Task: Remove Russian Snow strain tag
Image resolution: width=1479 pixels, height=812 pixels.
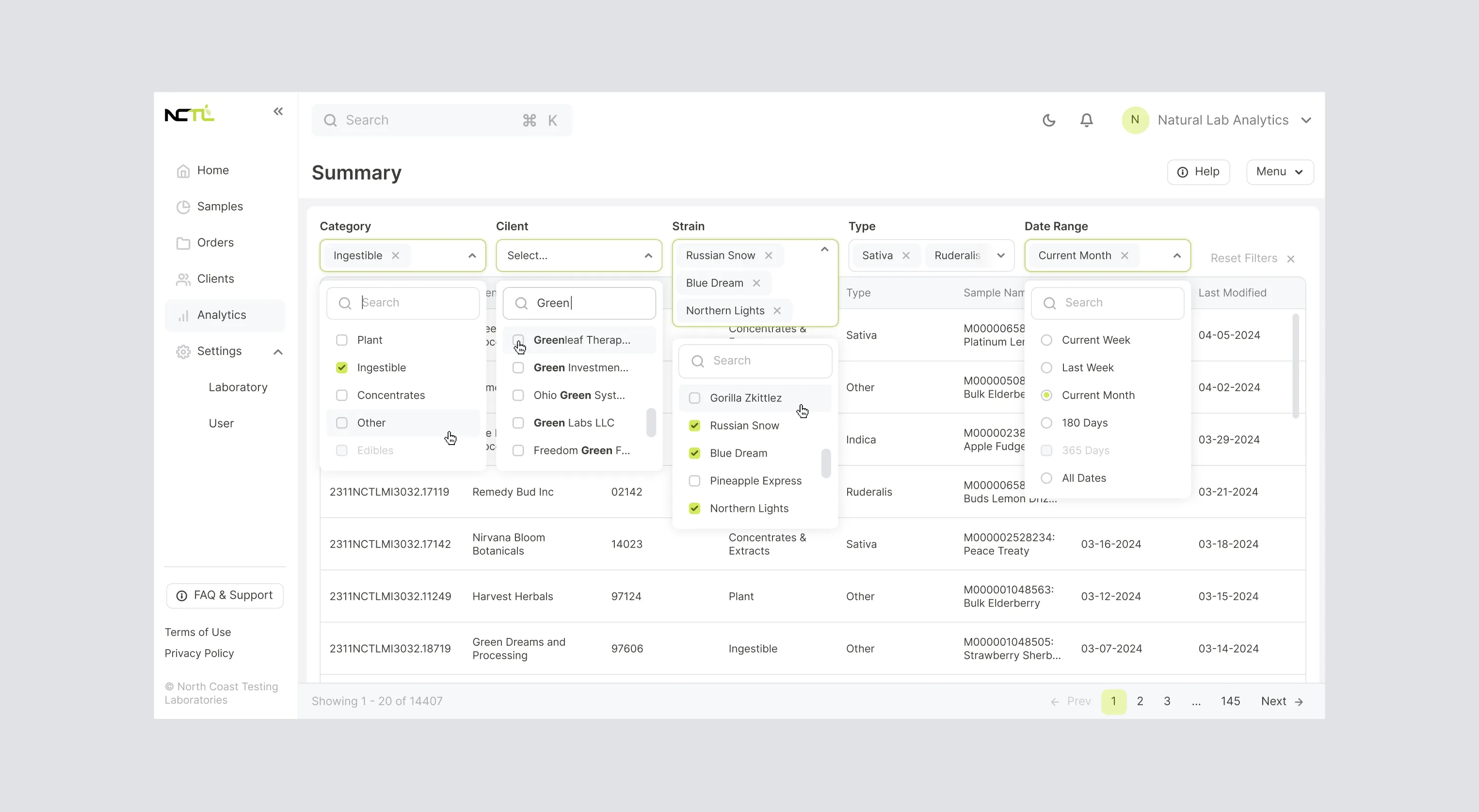Action: coord(768,255)
